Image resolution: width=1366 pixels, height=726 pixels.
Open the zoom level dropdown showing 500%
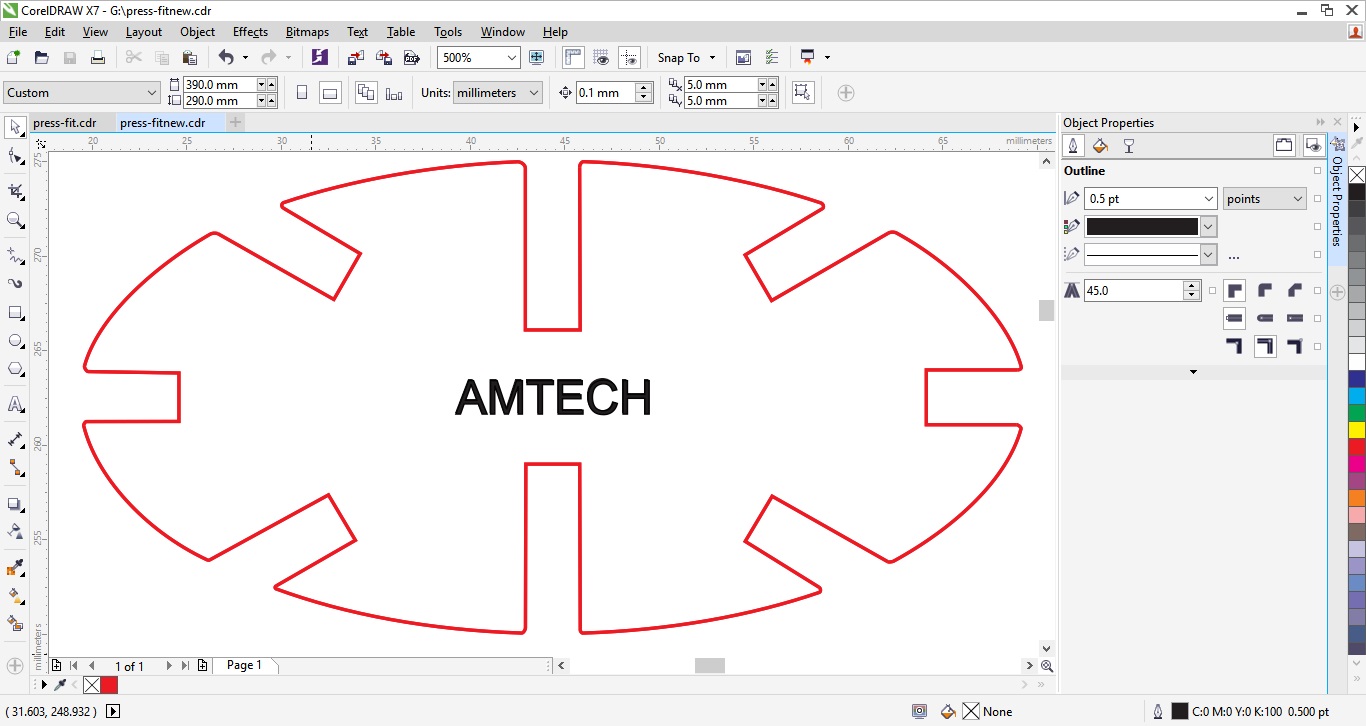(x=512, y=58)
